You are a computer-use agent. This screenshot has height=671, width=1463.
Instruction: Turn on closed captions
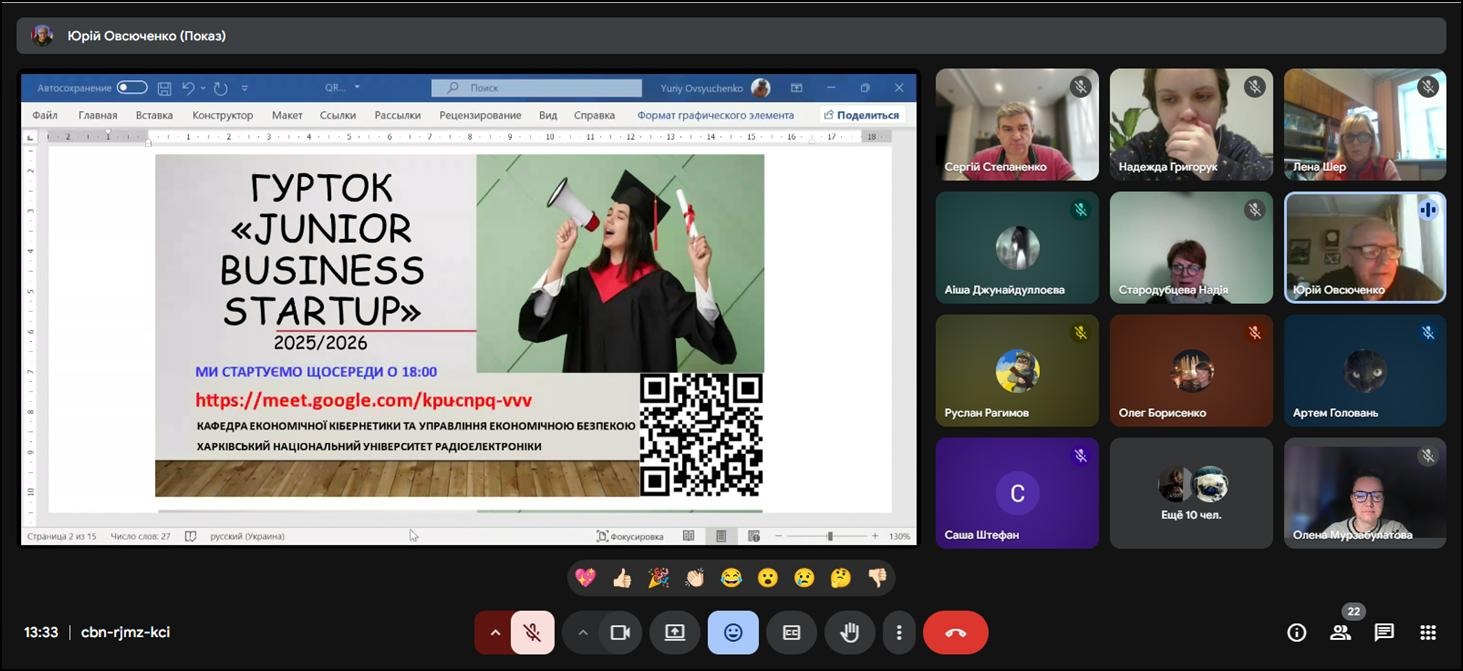[x=791, y=632]
